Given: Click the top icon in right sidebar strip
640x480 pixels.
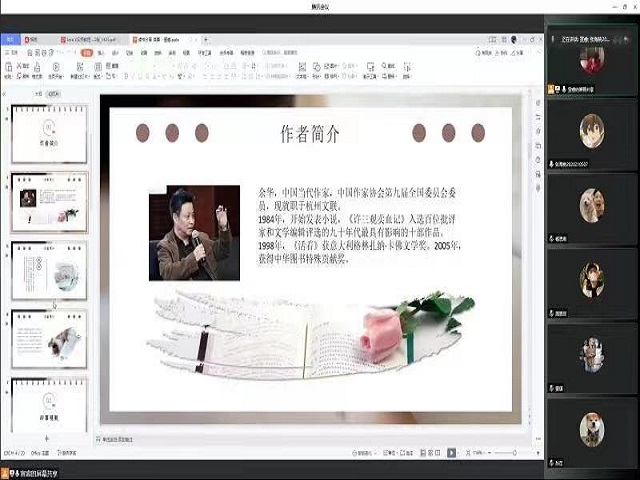Looking at the screenshot, I should click(x=538, y=102).
